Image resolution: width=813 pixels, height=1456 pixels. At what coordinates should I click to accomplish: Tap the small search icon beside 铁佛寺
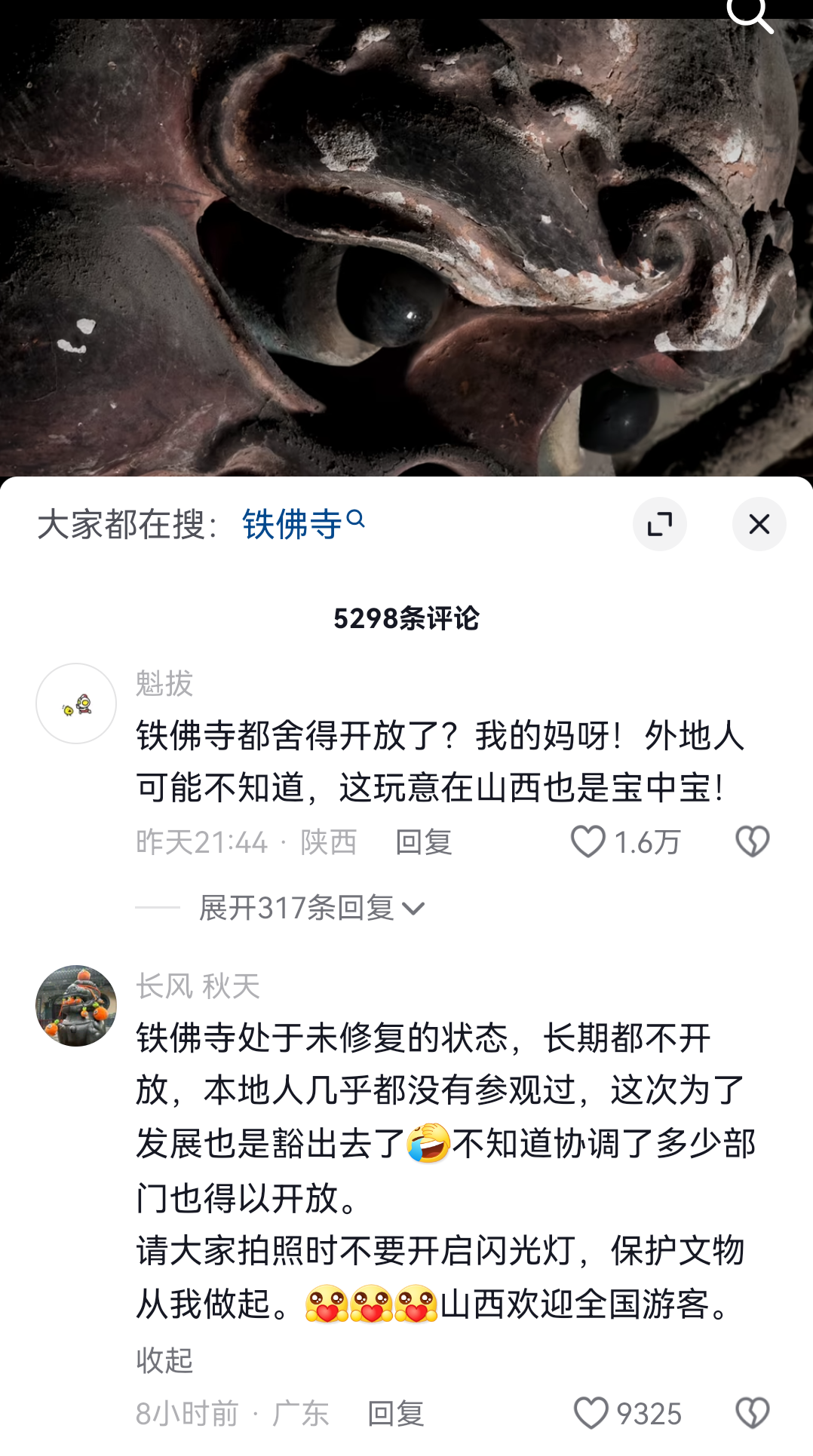pos(356,519)
